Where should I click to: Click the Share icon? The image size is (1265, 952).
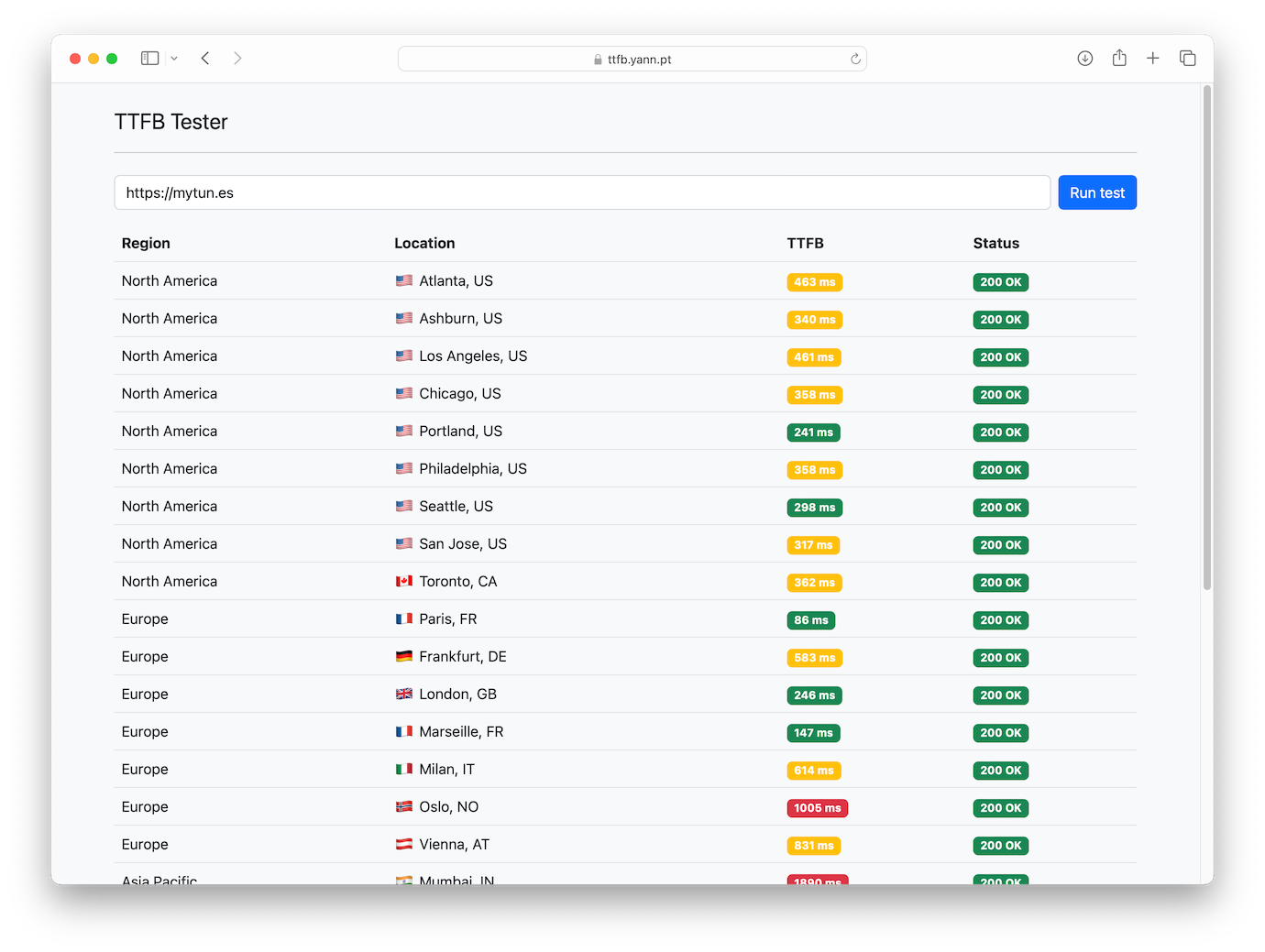pos(1119,59)
